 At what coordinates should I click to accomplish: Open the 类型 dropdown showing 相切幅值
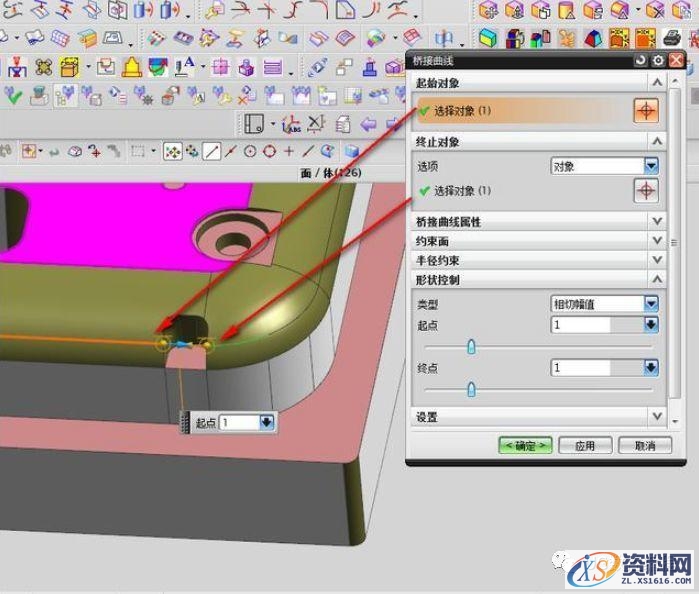651,303
